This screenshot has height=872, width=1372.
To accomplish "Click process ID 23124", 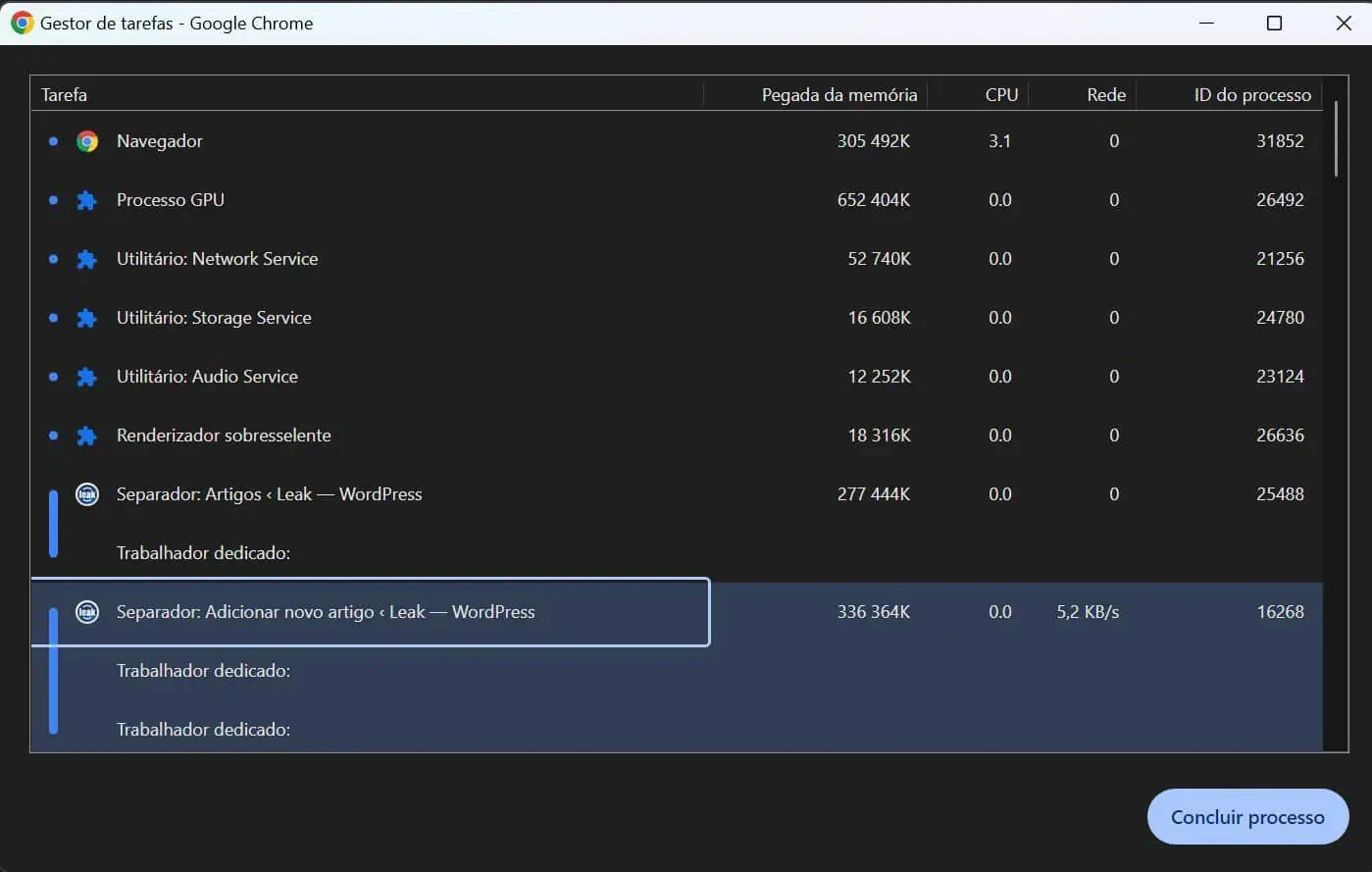I will pos(1280,377).
